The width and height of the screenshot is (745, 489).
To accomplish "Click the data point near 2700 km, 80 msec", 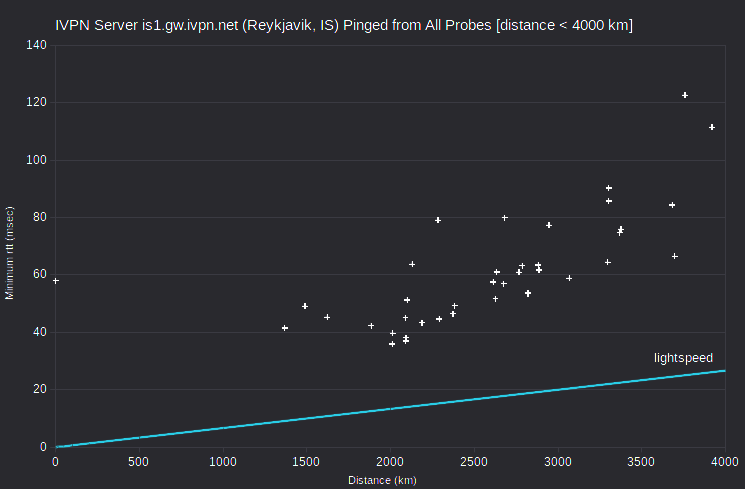I will click(x=505, y=218).
